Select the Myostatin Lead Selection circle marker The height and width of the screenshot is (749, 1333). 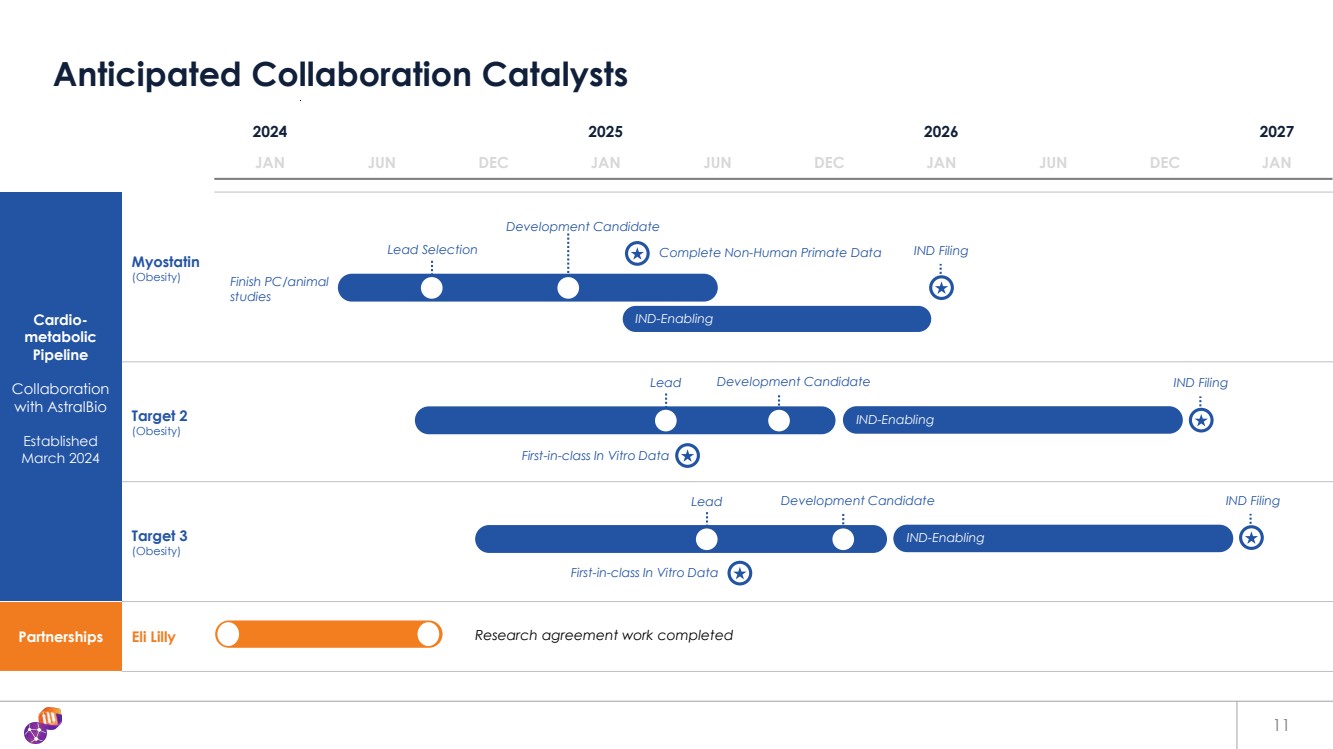[432, 288]
